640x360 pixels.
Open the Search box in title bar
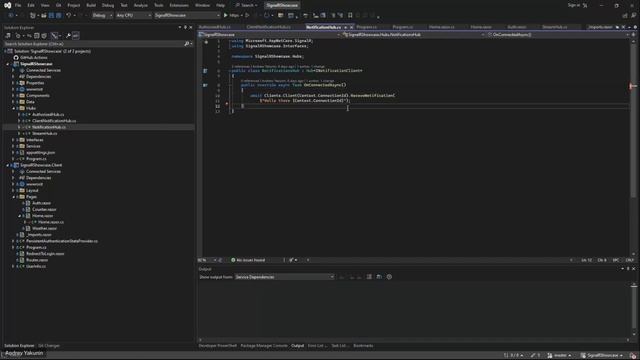(246, 5)
